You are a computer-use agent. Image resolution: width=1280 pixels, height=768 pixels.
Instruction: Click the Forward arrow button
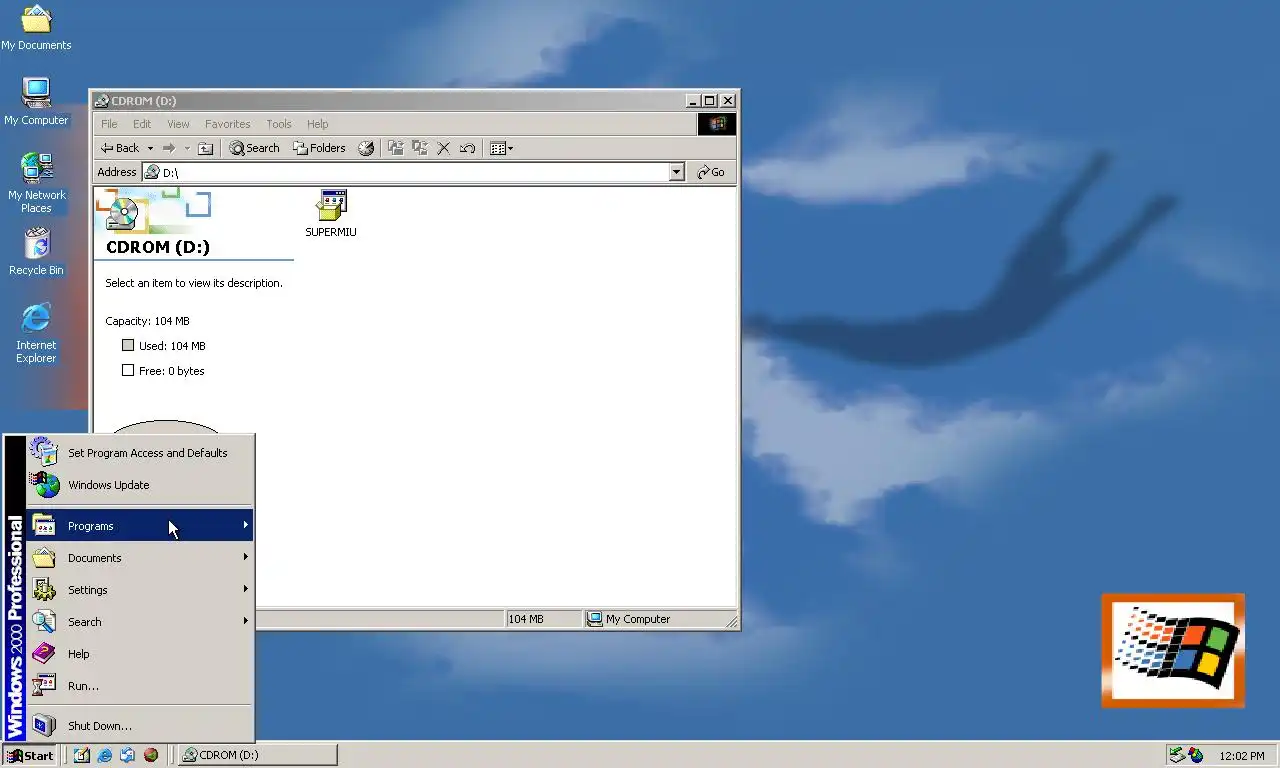tap(169, 148)
